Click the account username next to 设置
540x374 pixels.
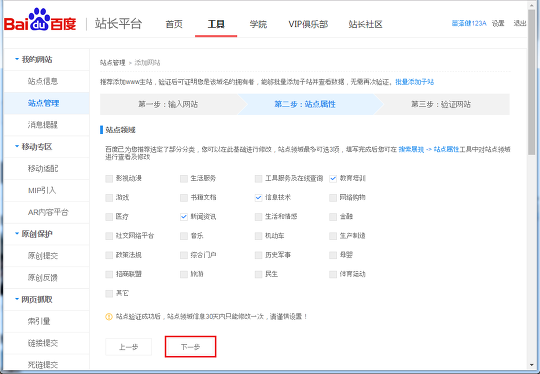(469, 23)
